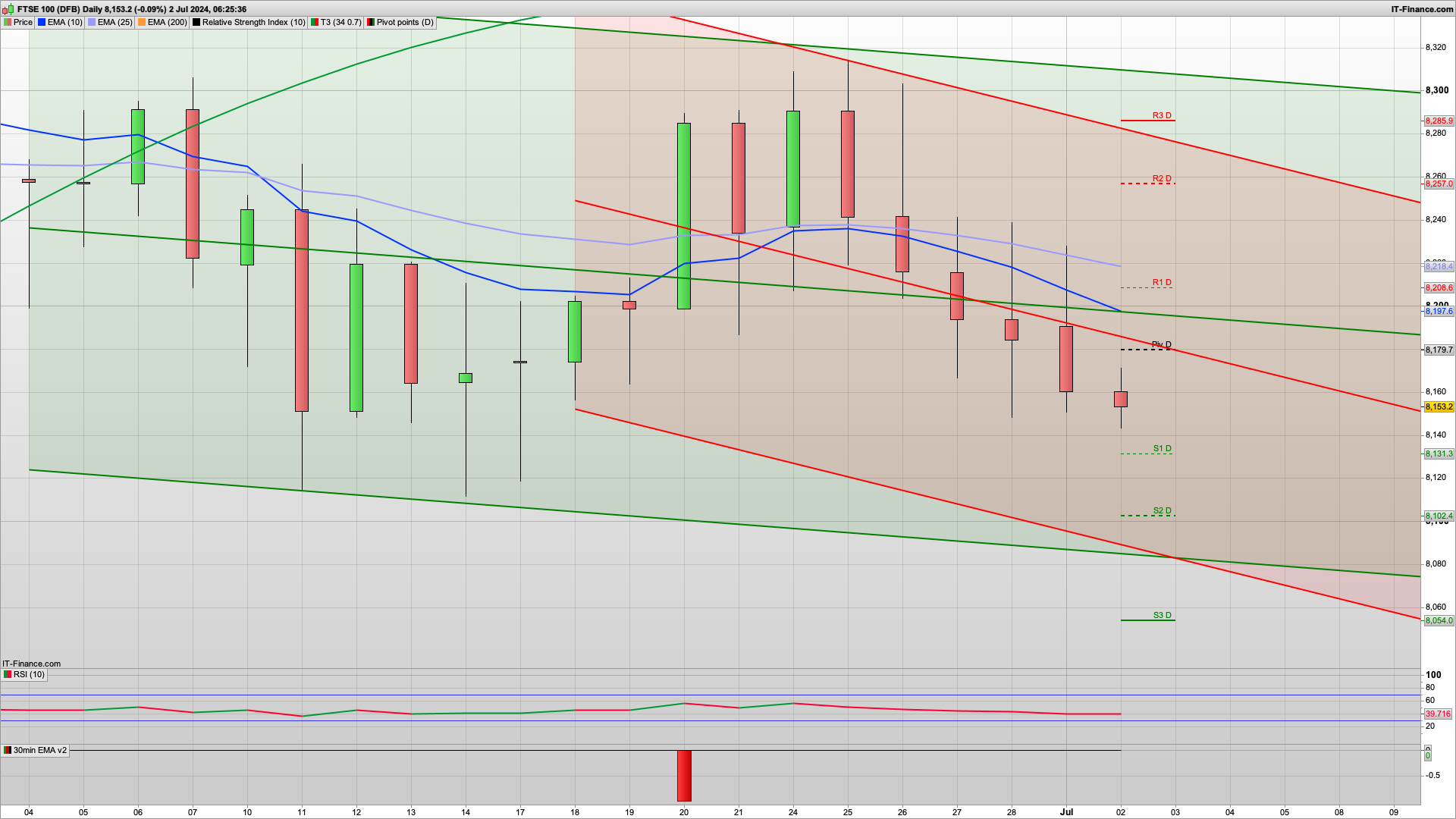Screen dimensions: 1456x819
Task: Click the Piv D pivot label
Action: click(1162, 345)
